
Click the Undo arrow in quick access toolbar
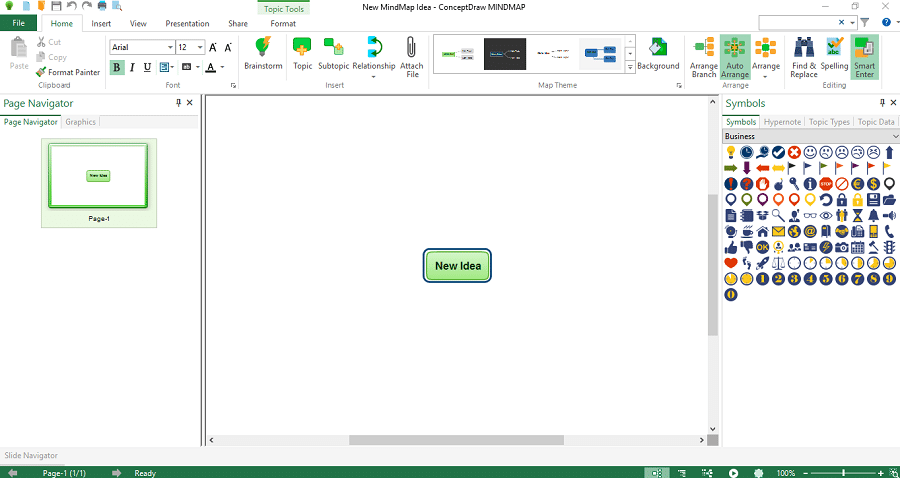tap(71, 6)
